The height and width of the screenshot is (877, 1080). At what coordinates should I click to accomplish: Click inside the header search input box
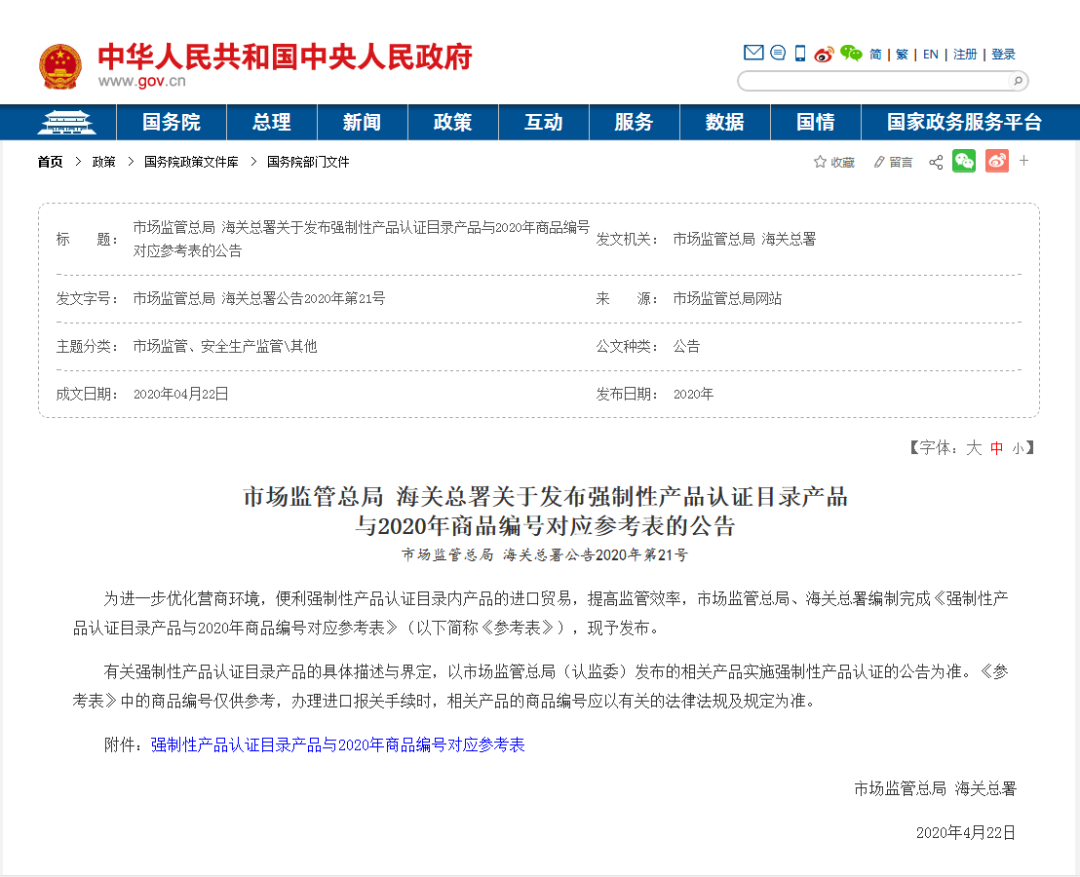[880, 81]
